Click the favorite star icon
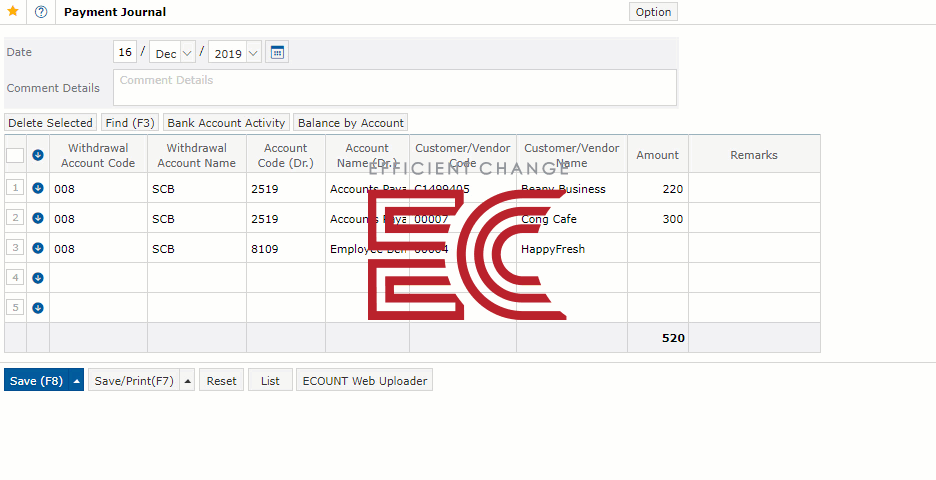 [x=13, y=12]
